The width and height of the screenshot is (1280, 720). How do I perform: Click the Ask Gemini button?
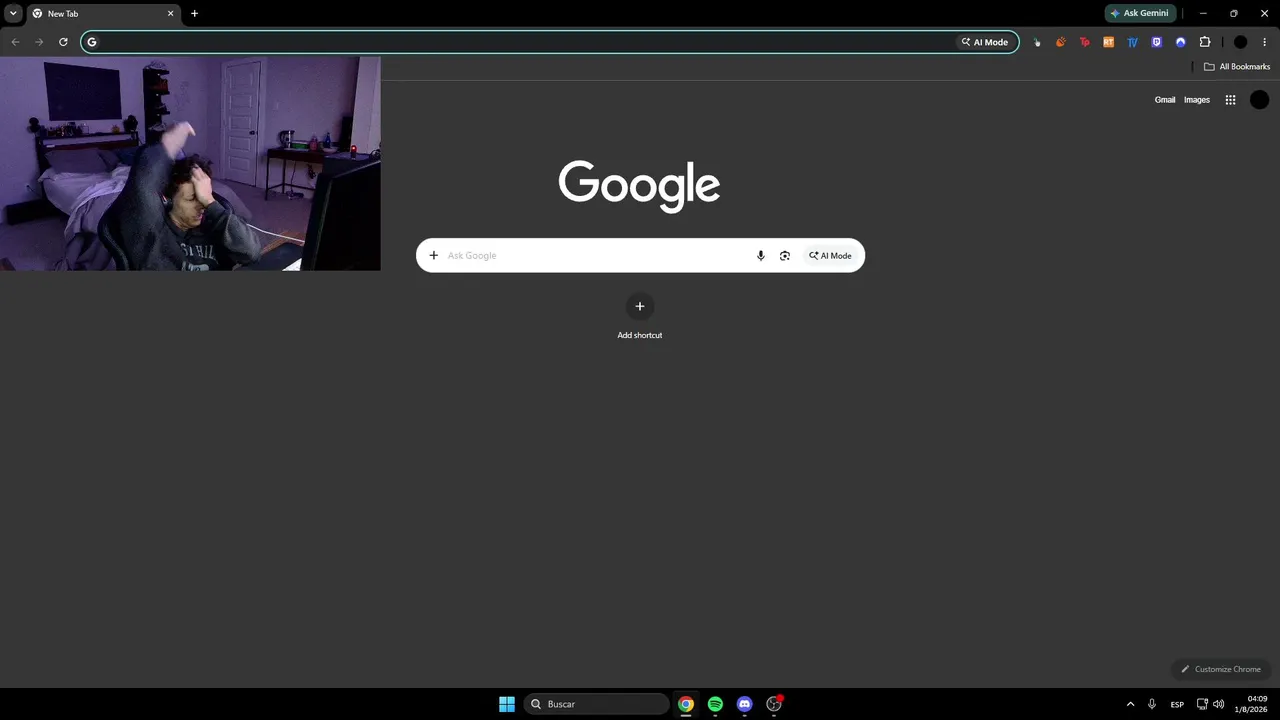point(1140,13)
